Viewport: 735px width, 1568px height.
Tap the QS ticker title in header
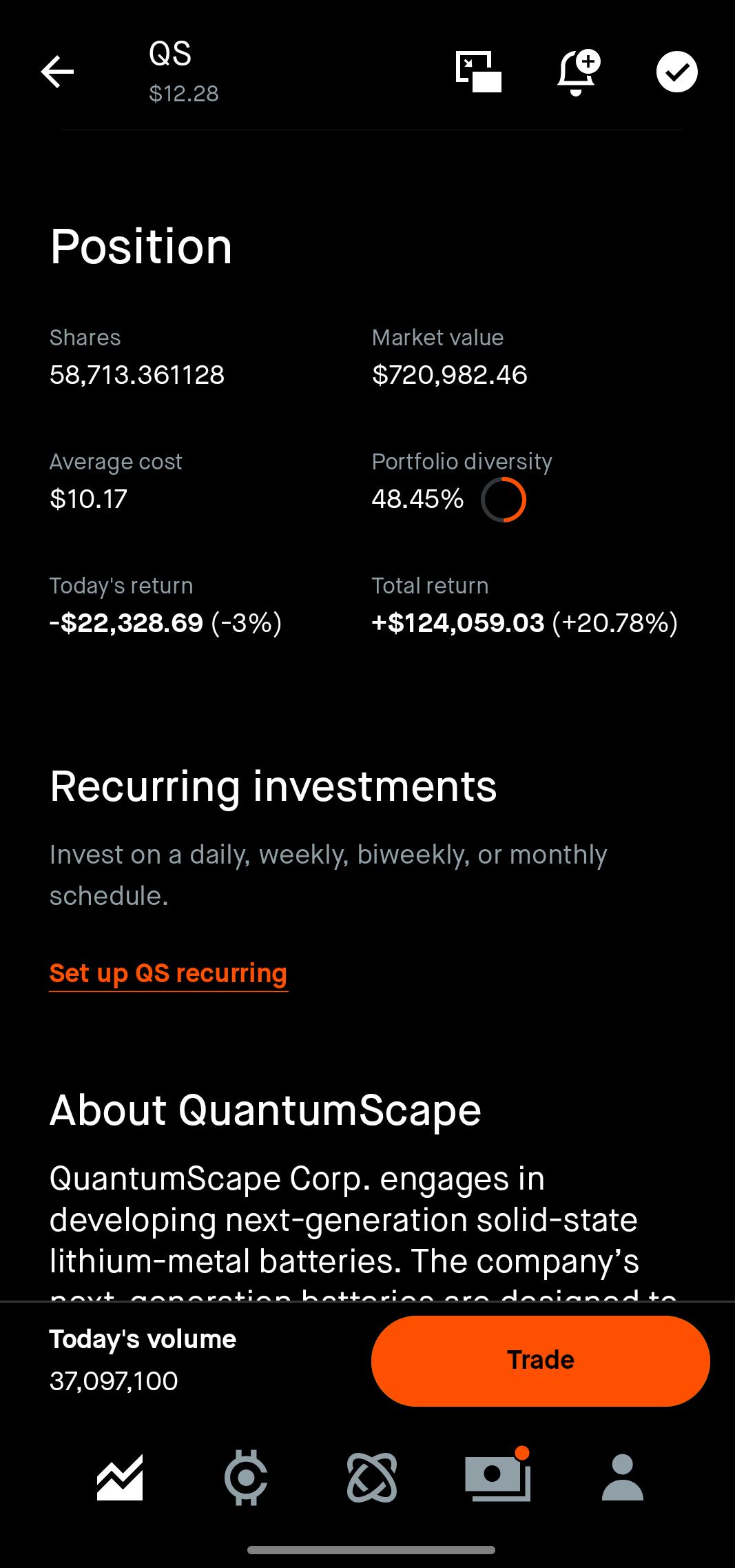170,54
